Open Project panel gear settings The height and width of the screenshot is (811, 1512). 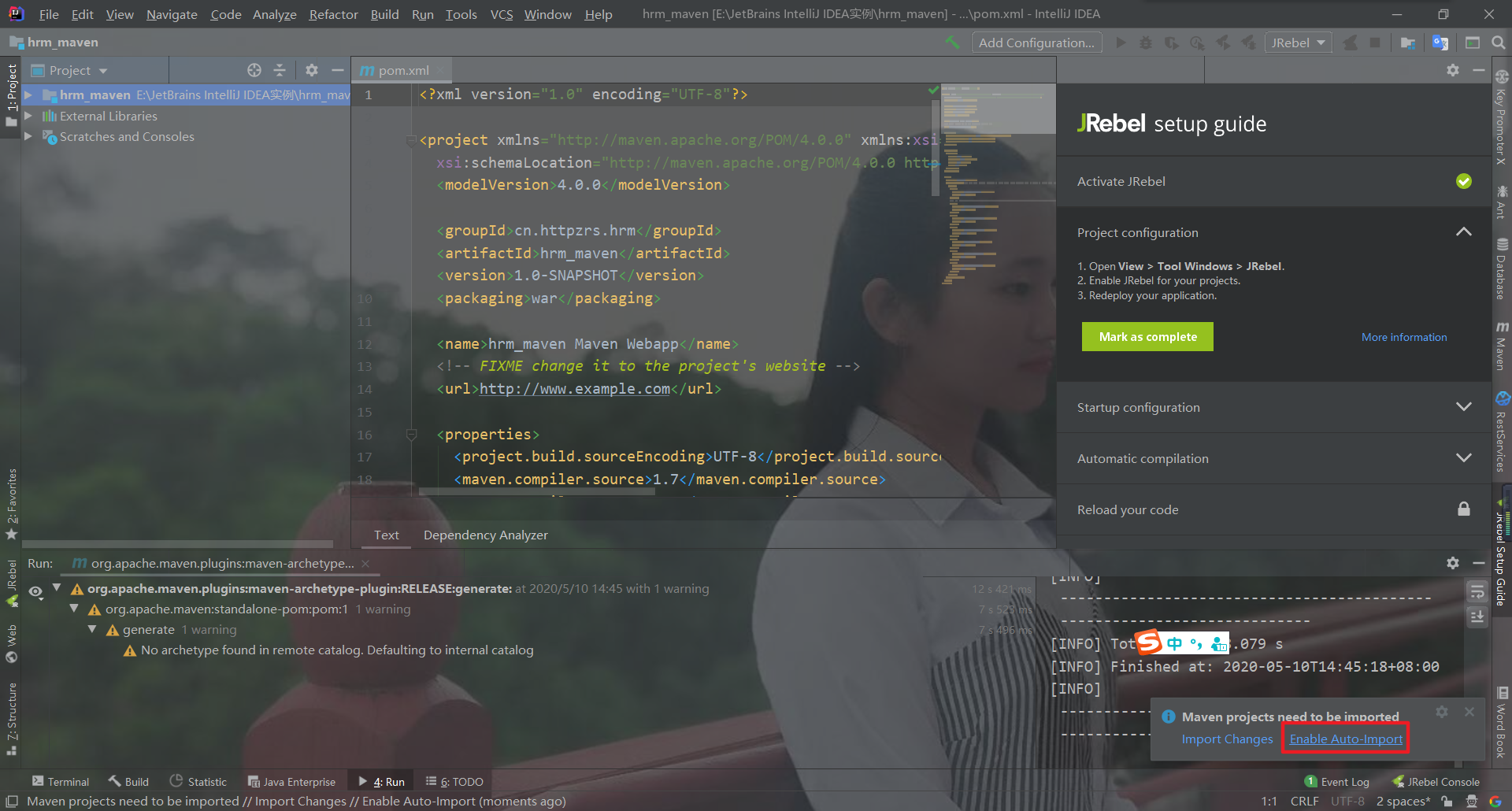coord(312,70)
